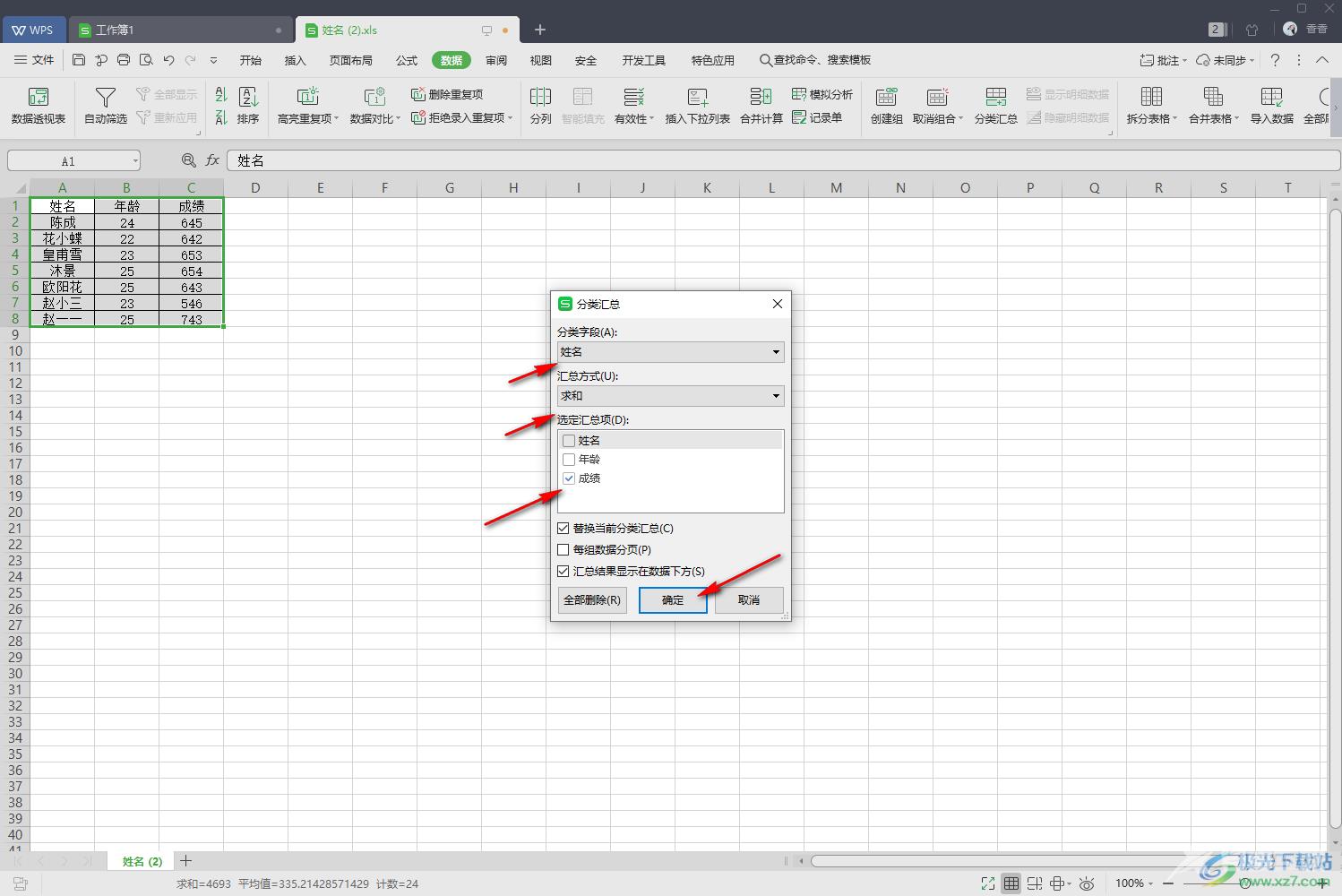Open the 插入 ribbon tab
This screenshot has height=896, width=1342.
pyautogui.click(x=295, y=60)
